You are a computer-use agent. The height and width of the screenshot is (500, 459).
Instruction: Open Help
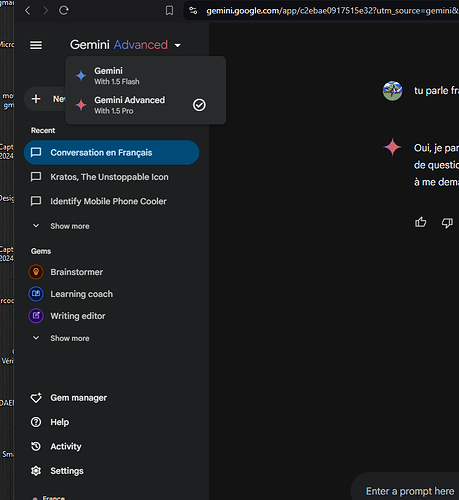coord(60,422)
